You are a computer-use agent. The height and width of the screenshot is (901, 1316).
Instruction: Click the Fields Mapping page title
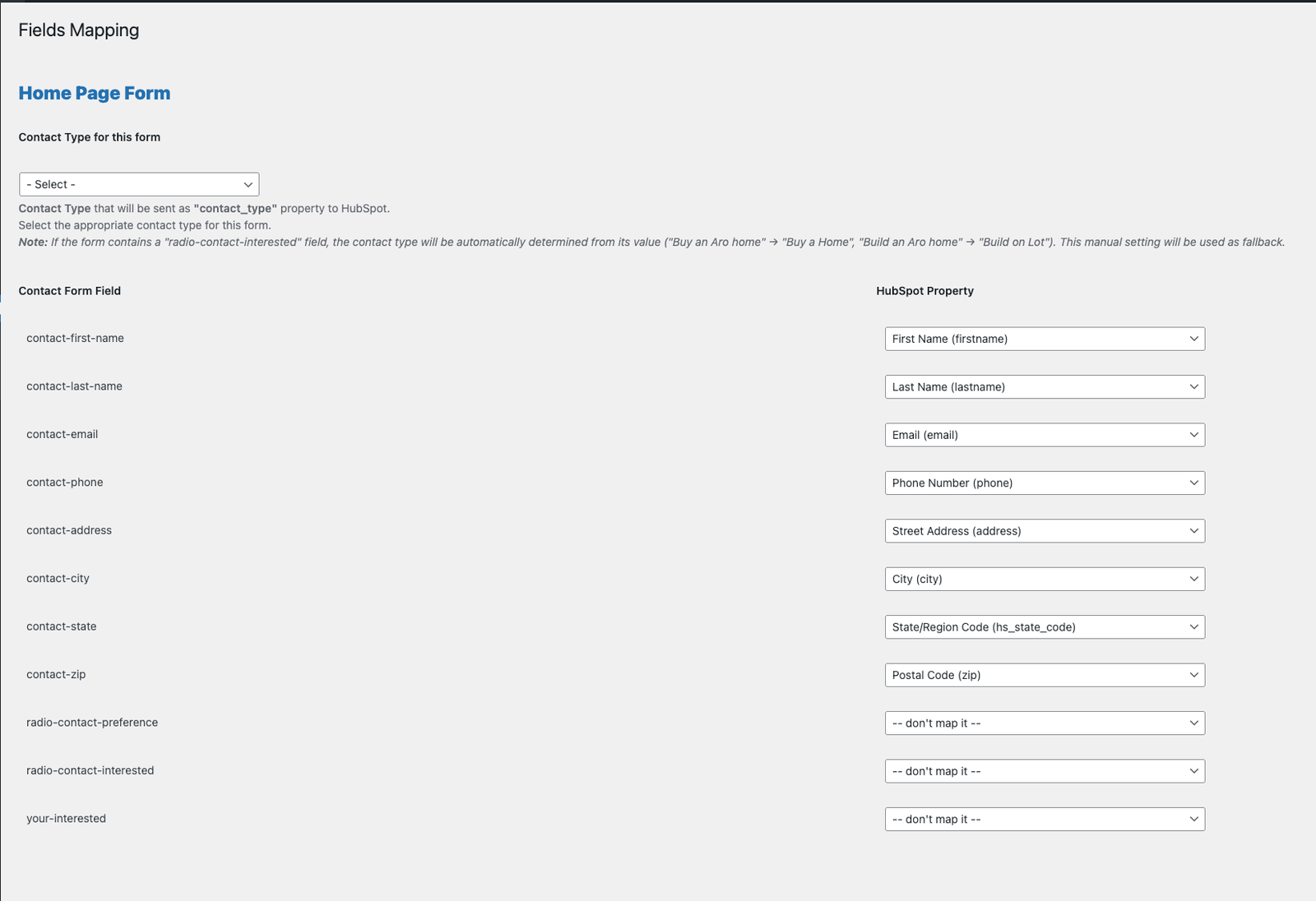tap(79, 30)
